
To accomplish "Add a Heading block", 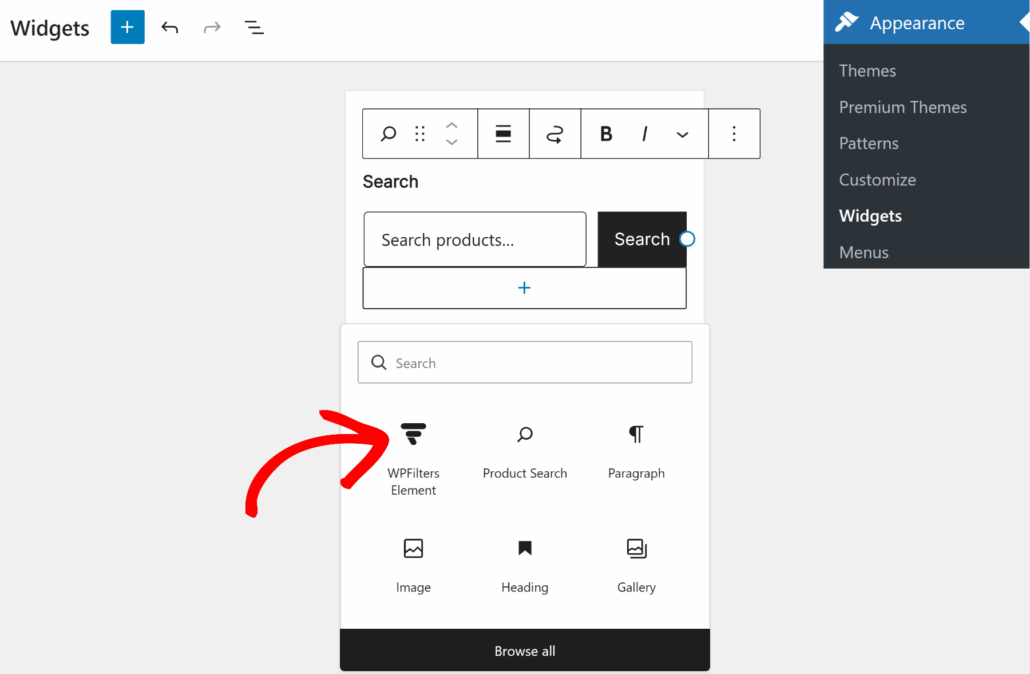I will point(524,563).
